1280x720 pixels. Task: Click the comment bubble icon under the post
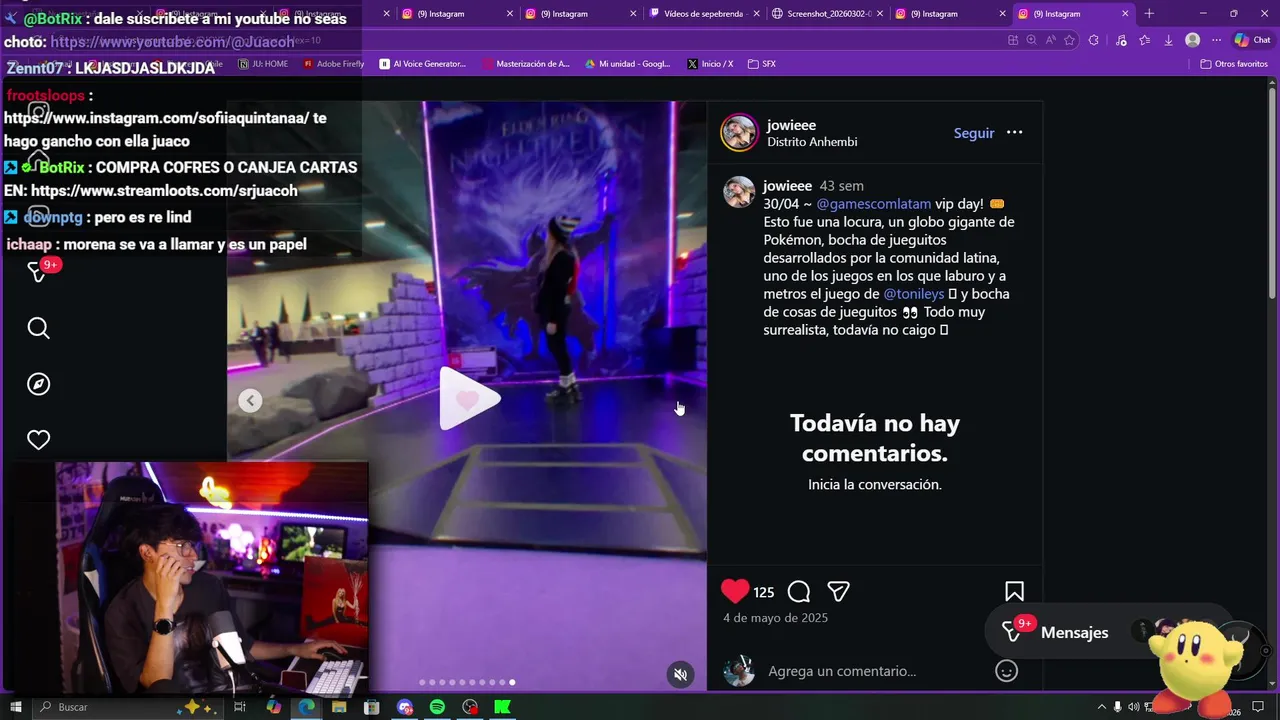(798, 592)
